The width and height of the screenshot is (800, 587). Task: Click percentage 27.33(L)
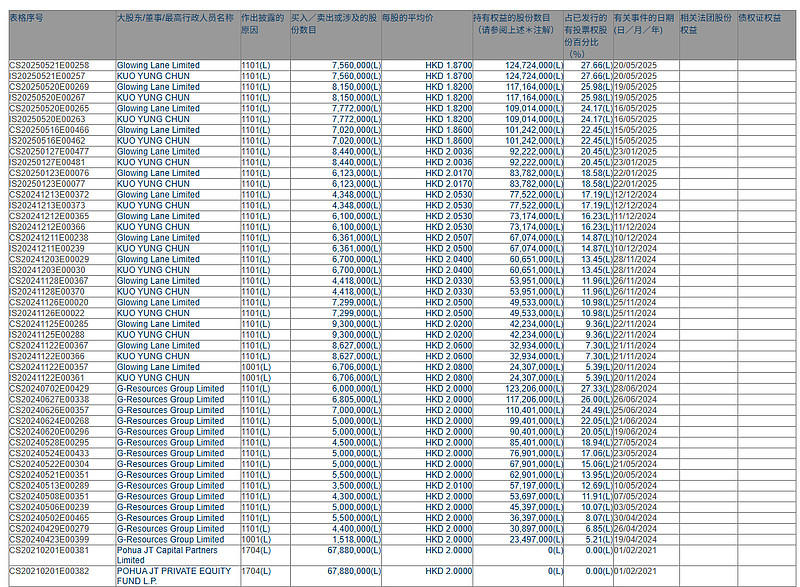pyautogui.click(x=597, y=389)
